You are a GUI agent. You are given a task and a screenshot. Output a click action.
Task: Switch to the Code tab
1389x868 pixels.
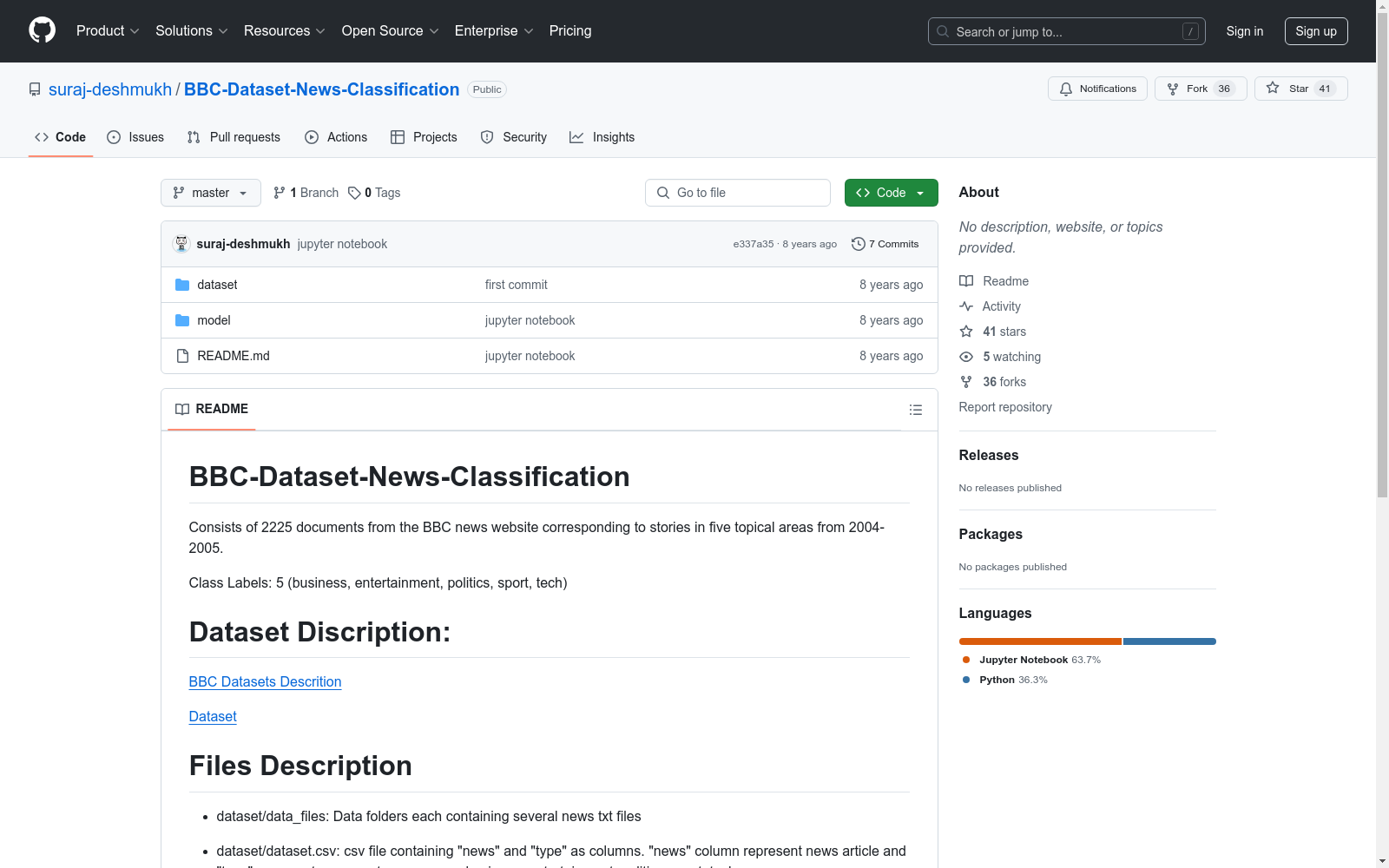[x=61, y=137]
